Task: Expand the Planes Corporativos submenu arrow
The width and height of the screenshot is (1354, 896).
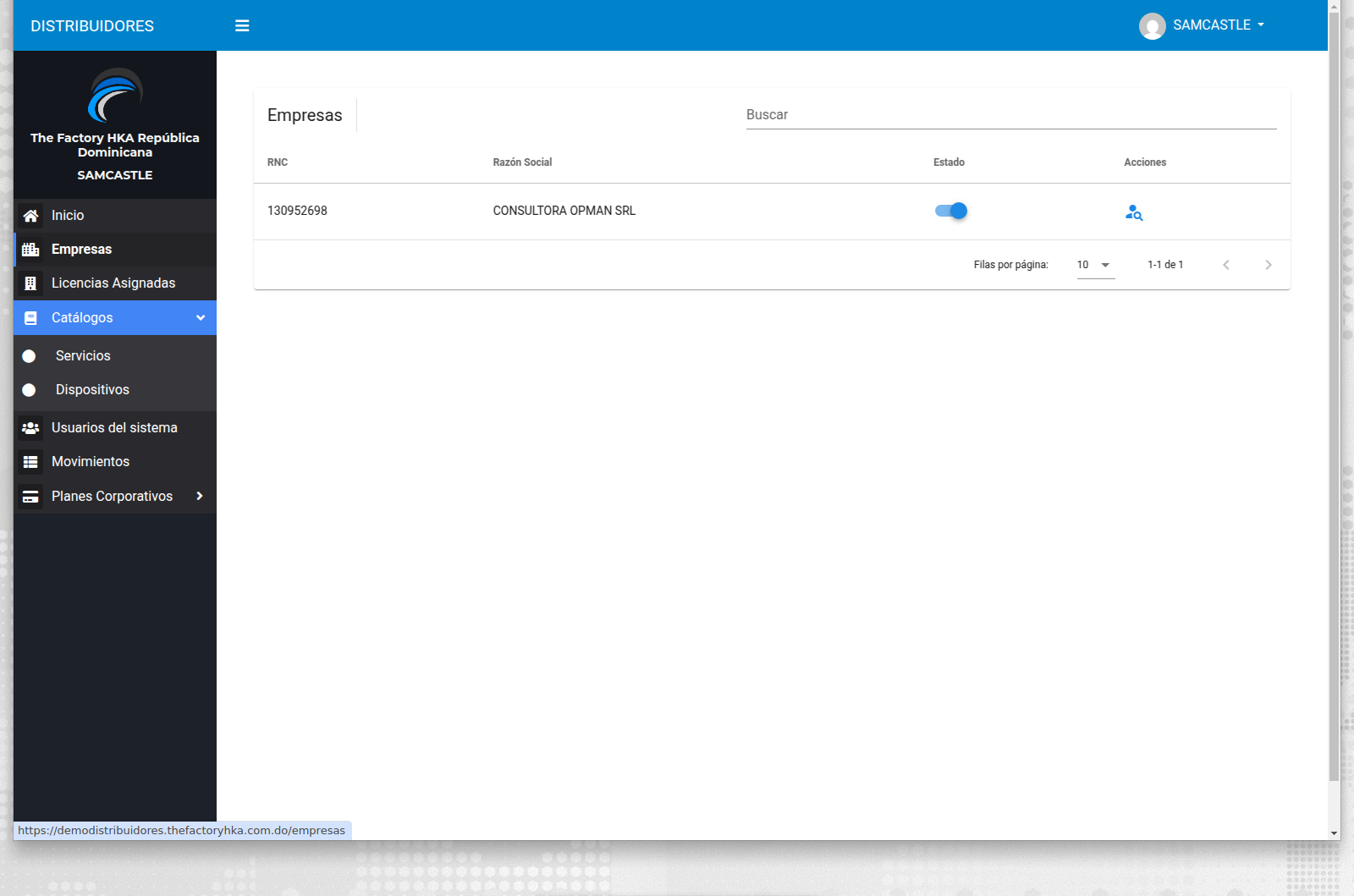Action: point(200,496)
